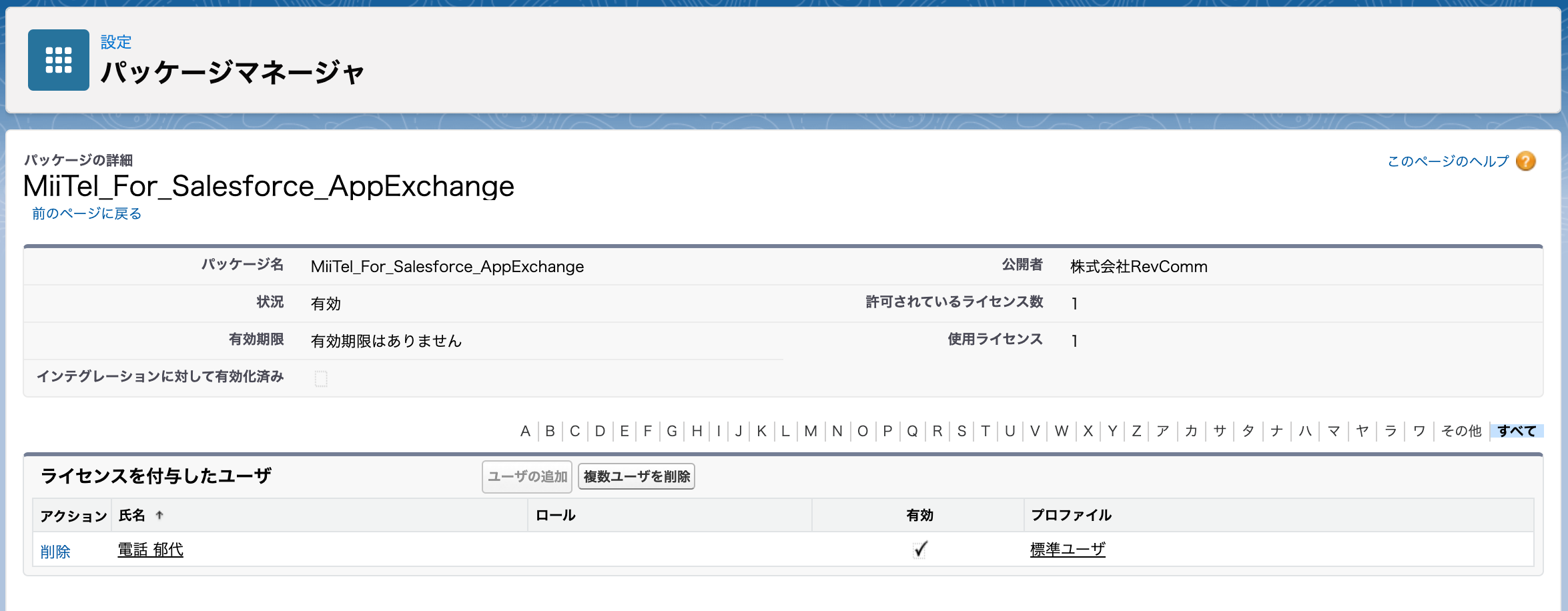Filter users by letter A
The image size is (1568, 611).
(x=526, y=431)
